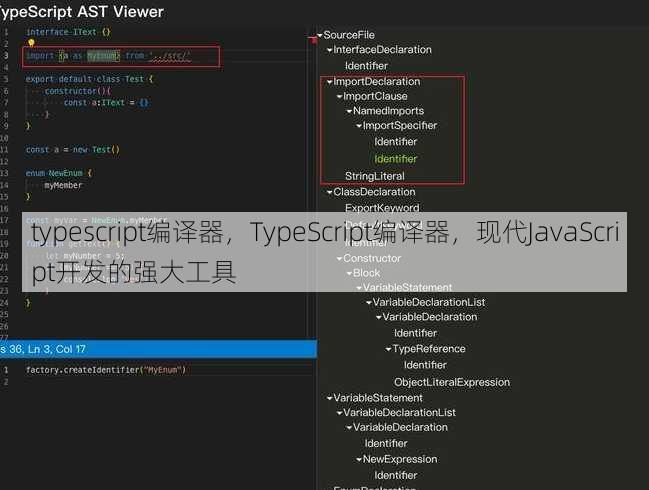649x490 pixels.
Task: Click 'Ln 3, Col 17' in status bar
Action: (x=56, y=349)
